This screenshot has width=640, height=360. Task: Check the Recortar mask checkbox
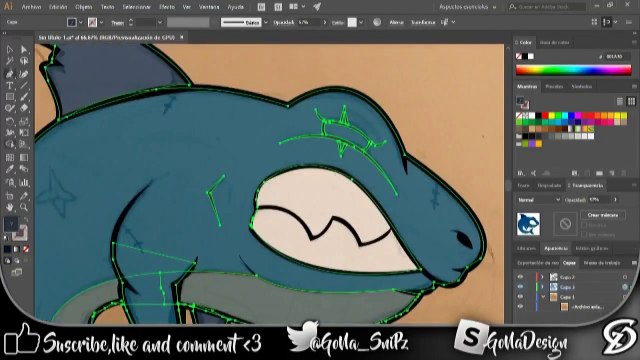pos(584,225)
